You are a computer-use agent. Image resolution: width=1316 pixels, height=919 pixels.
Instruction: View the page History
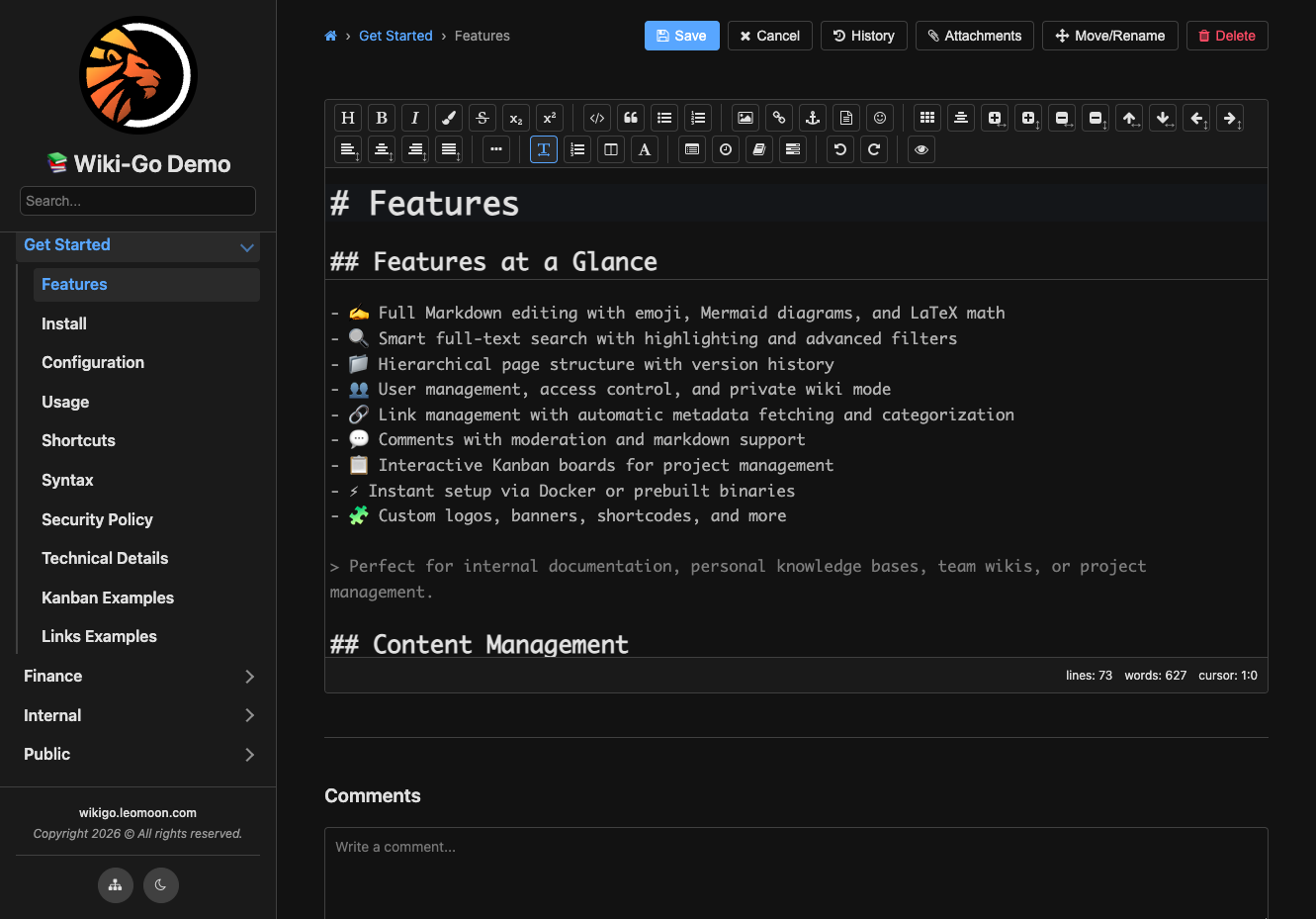tap(864, 36)
